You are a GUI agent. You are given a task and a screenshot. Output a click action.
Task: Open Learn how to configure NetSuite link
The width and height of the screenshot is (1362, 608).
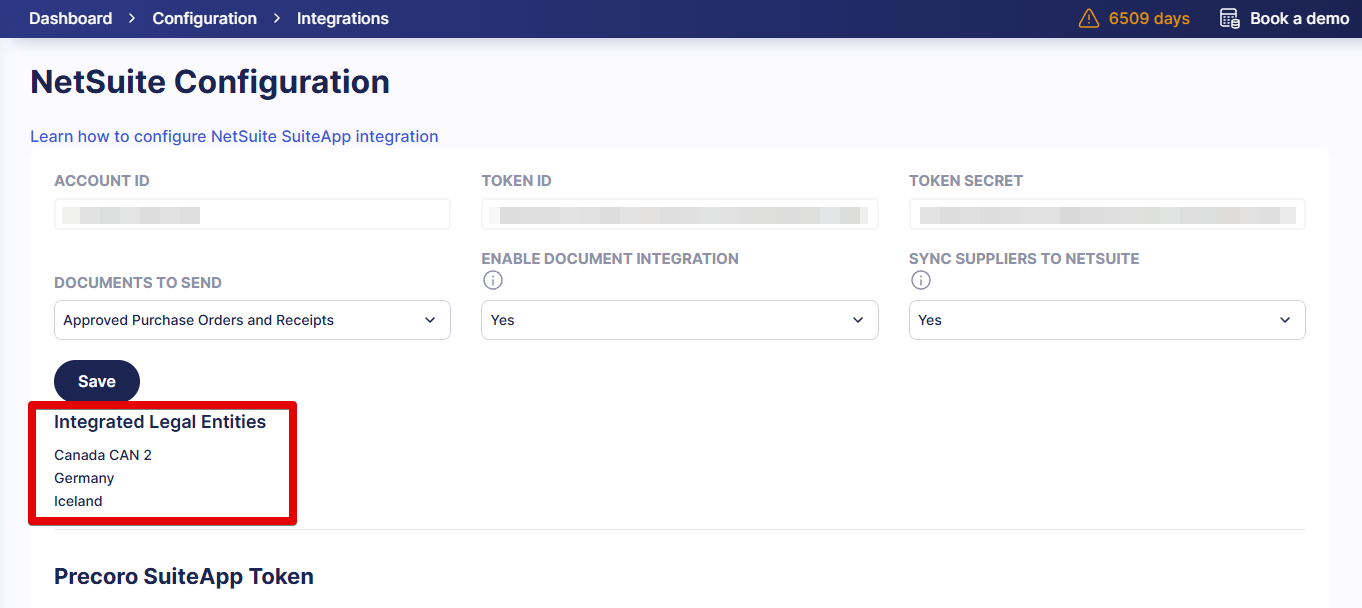234,136
